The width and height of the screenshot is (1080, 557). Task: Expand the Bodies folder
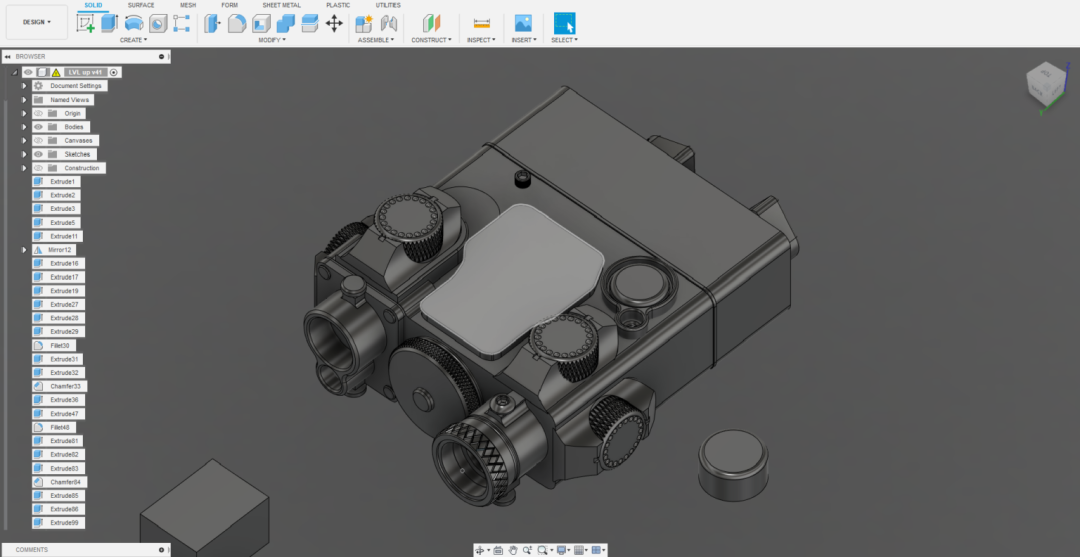(x=24, y=127)
